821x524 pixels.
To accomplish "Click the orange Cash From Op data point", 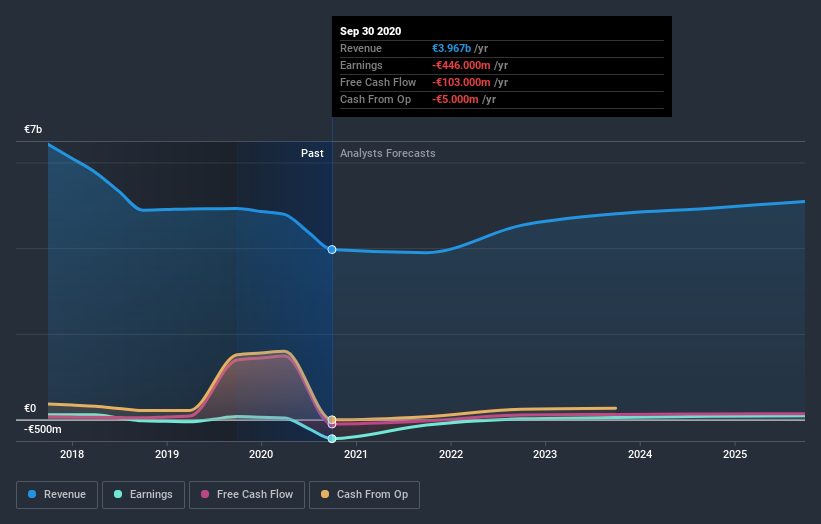I will (x=332, y=420).
